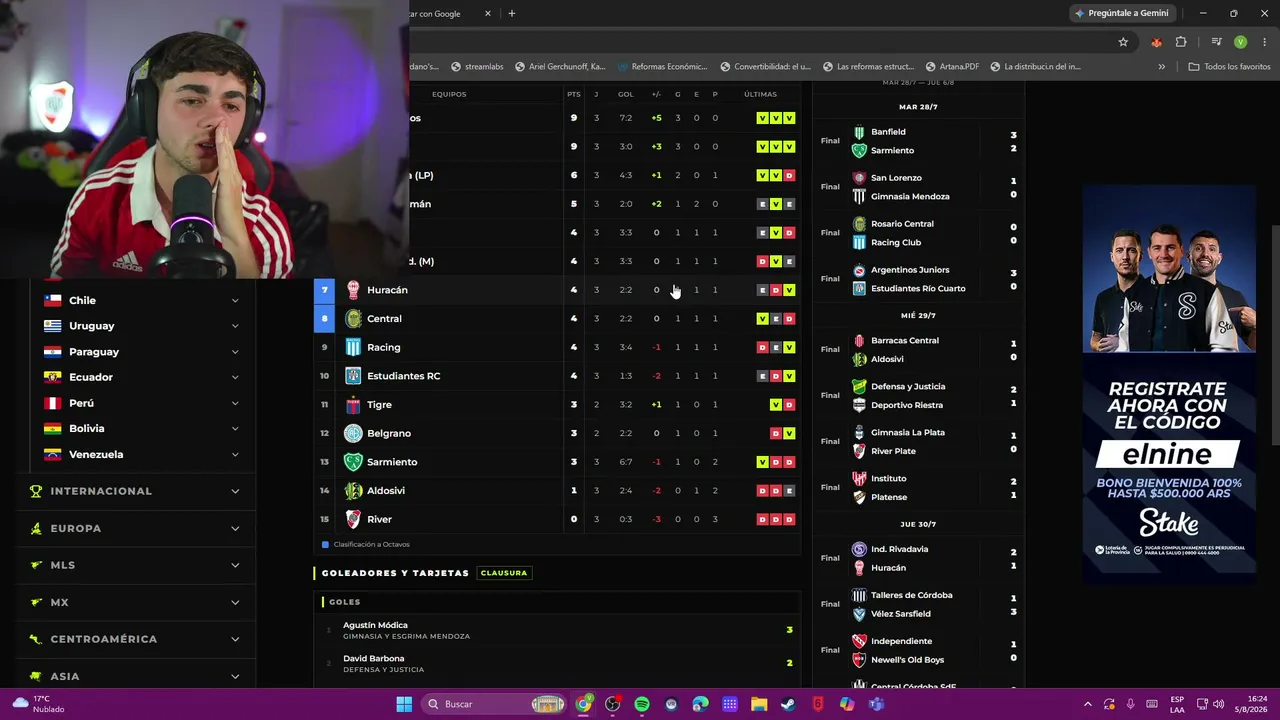This screenshot has width=1280, height=720.
Task: Expand the Perú leagues list
Action: (x=235, y=403)
